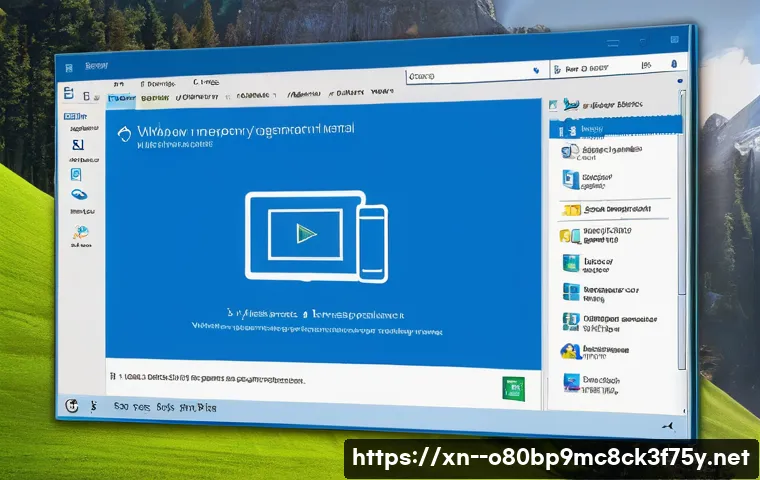Viewport: 760px width, 480px height.
Task: Click the circular icon at the bottom-left status bar
Action: click(x=72, y=405)
